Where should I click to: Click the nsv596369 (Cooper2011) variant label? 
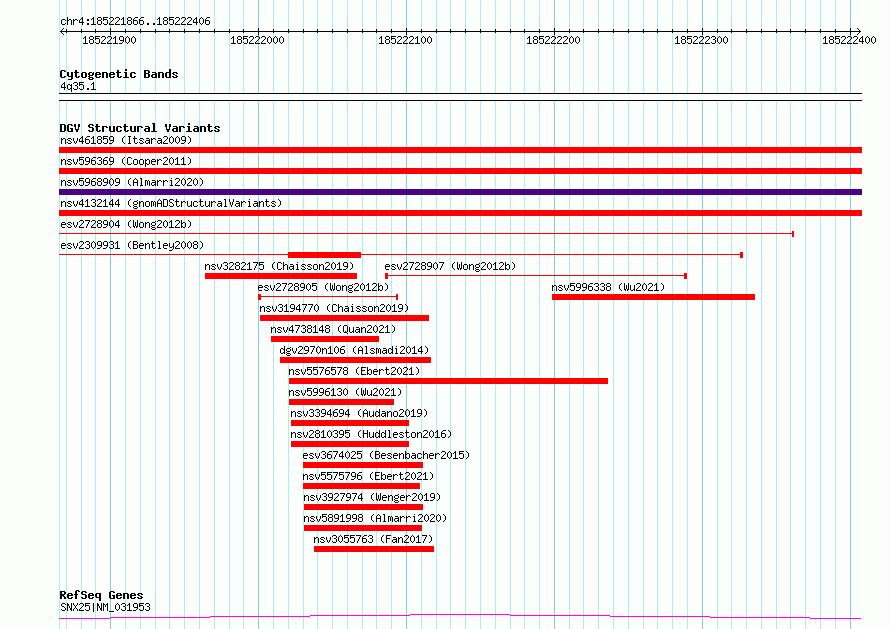click(126, 161)
